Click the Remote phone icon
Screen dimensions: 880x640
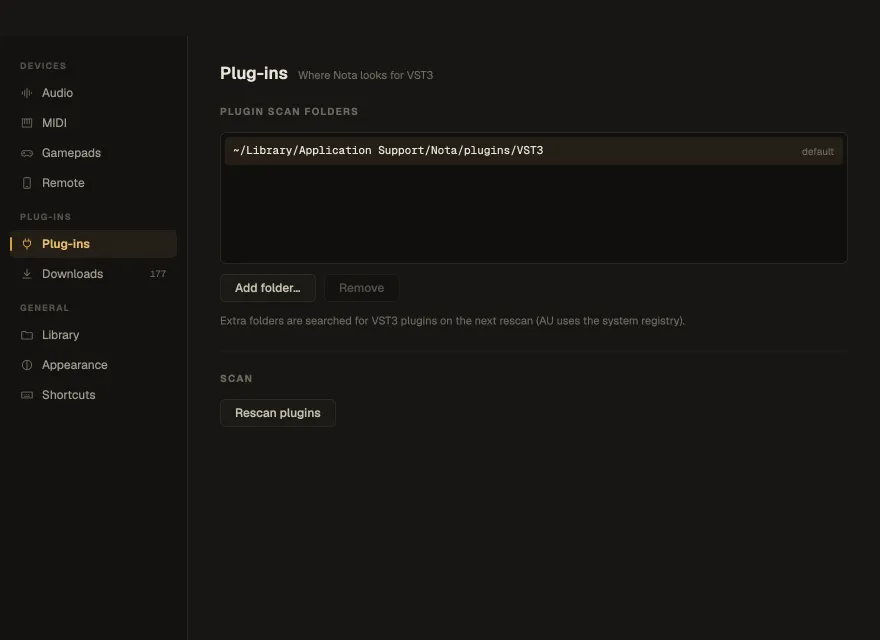26,183
